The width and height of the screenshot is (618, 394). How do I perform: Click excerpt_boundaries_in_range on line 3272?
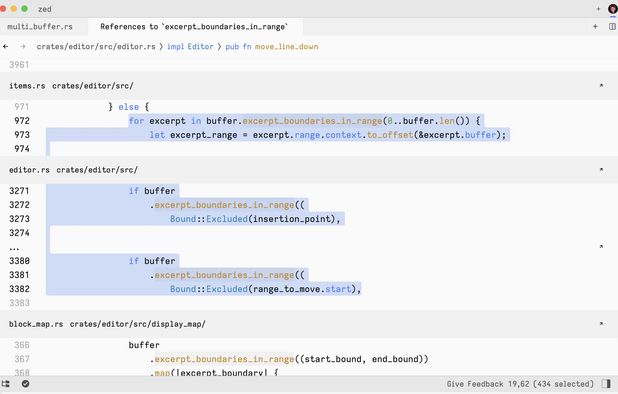coord(224,205)
